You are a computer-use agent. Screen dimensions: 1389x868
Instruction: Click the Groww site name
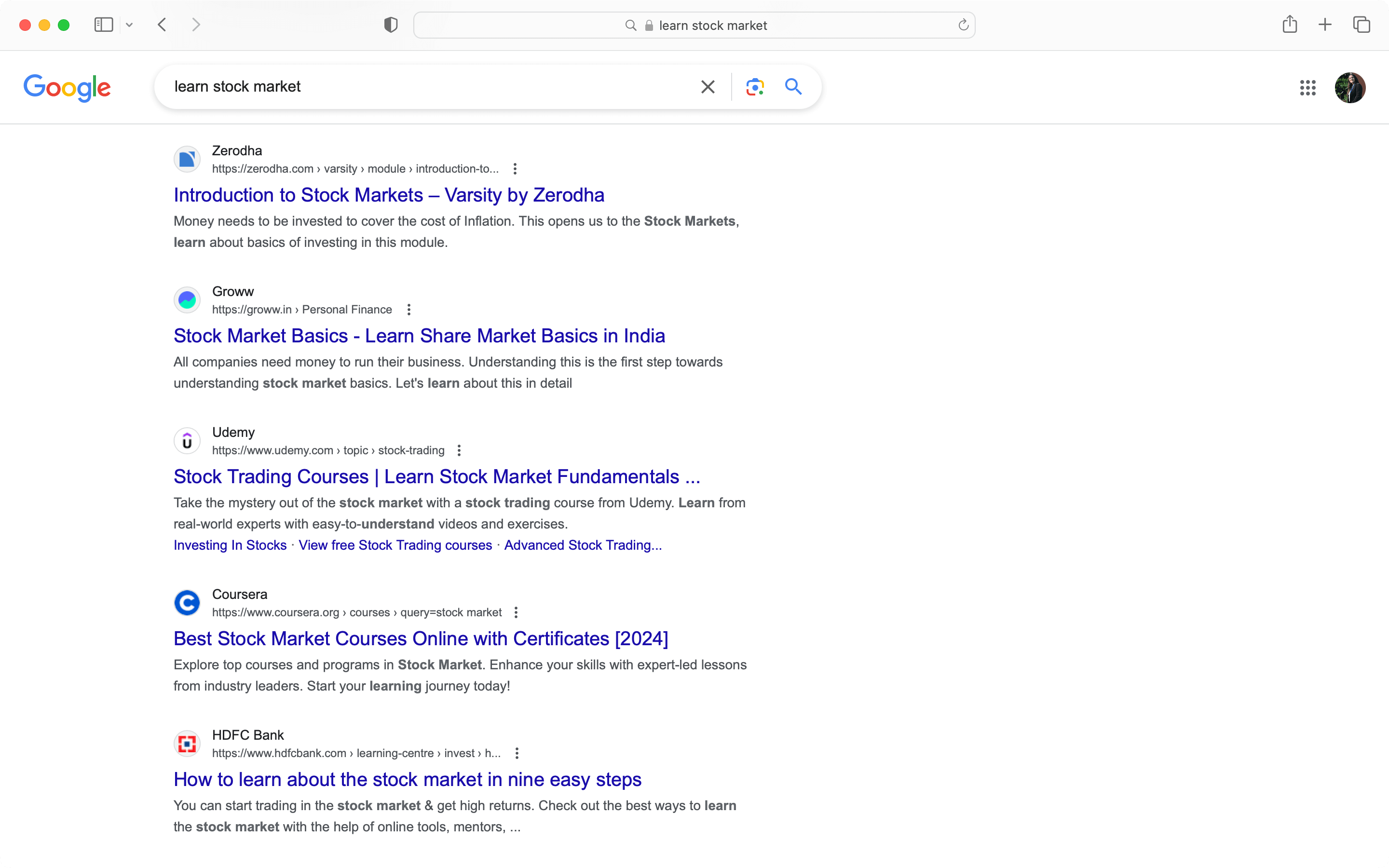coord(233,291)
